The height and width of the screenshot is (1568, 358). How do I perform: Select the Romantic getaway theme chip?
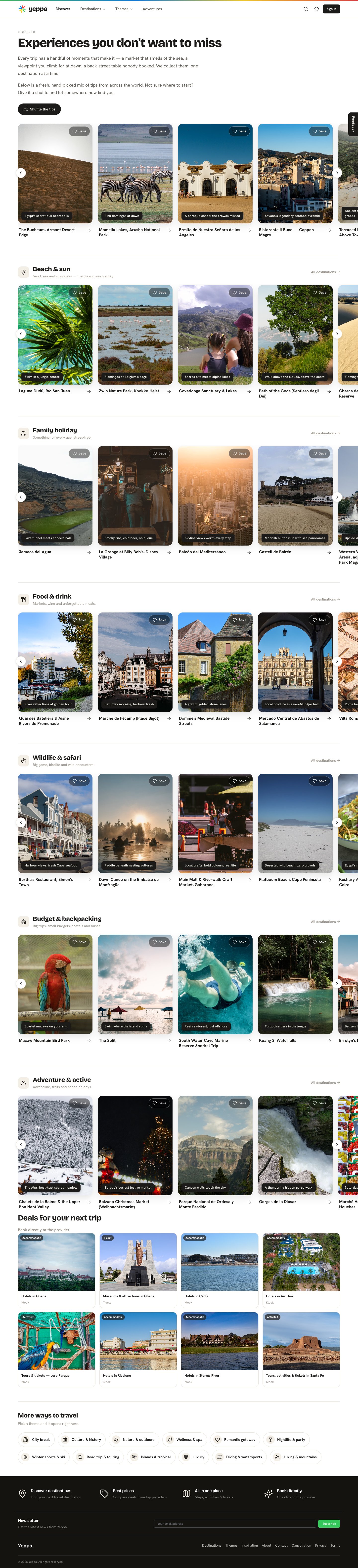235,1440
